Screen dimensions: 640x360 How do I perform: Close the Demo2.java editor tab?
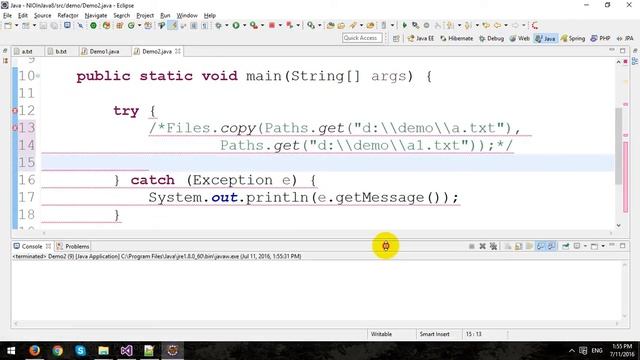[x=178, y=51]
